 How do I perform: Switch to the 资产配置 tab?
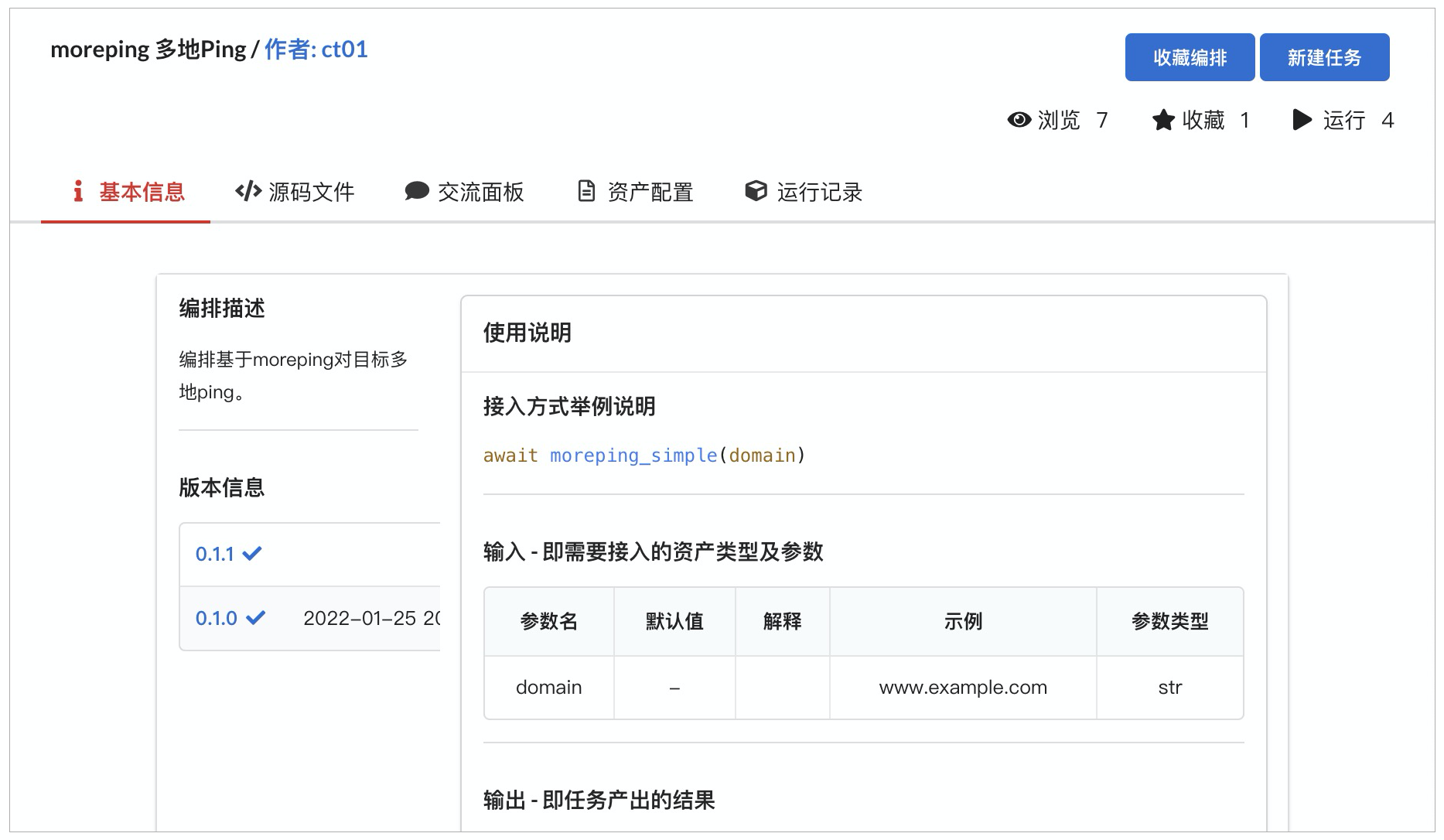tap(650, 192)
